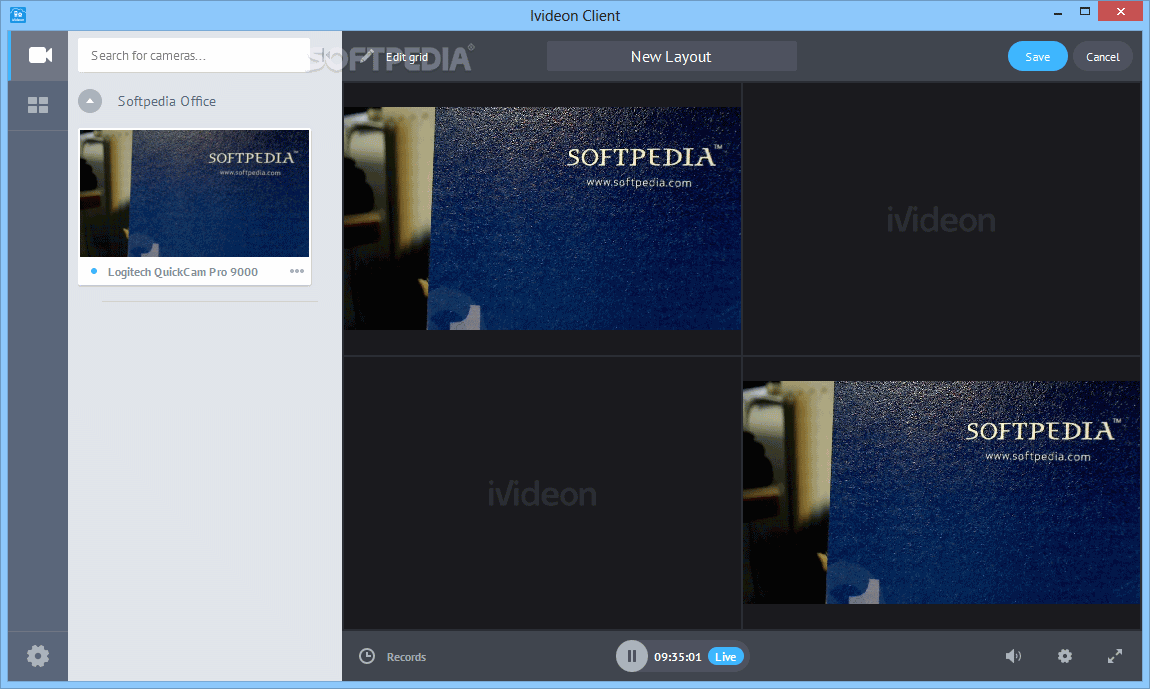Click the pencil Edit grid icon
The image size is (1150, 689).
367,56
